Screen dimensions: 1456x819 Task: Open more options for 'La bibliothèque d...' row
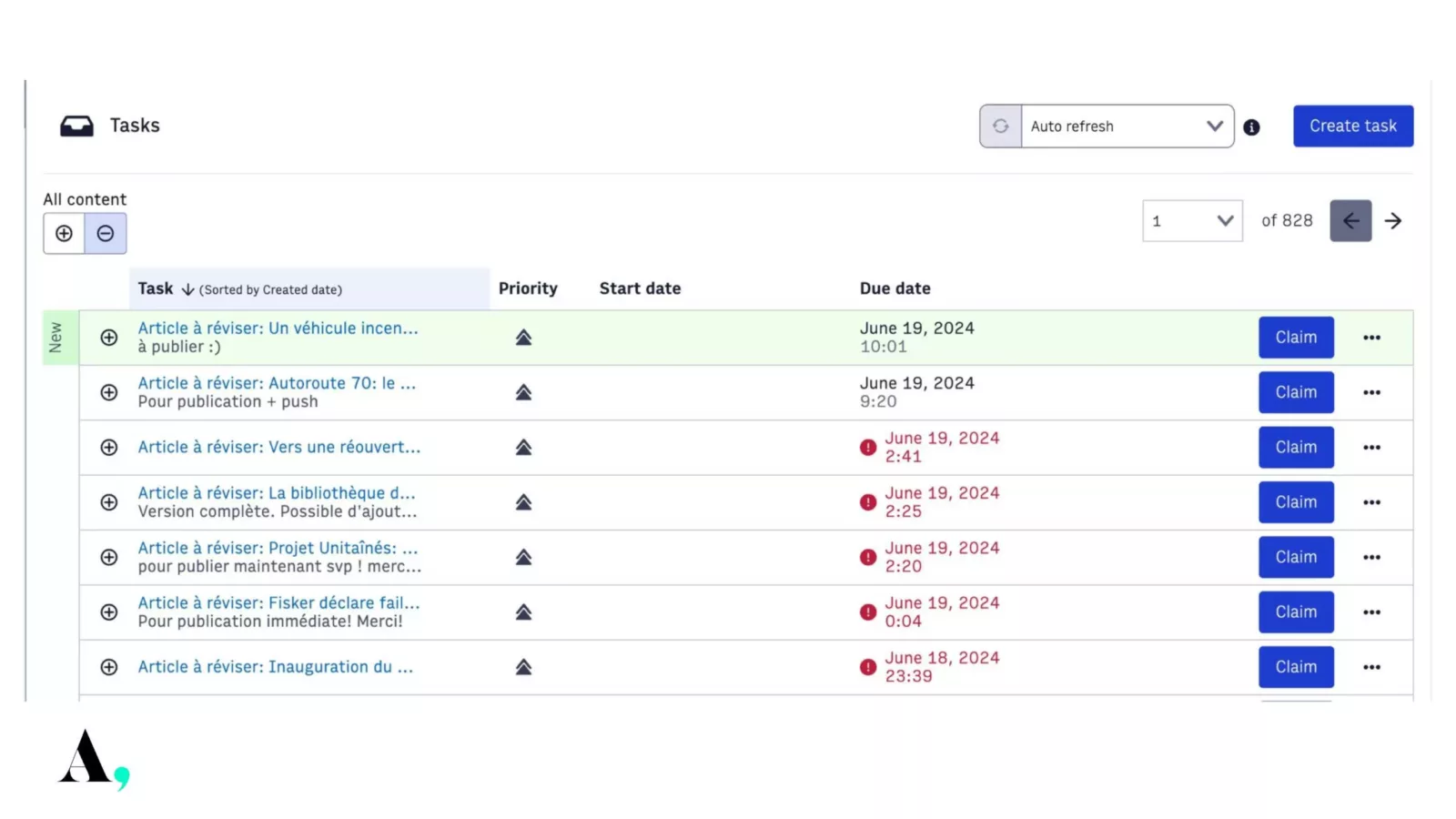(x=1371, y=502)
